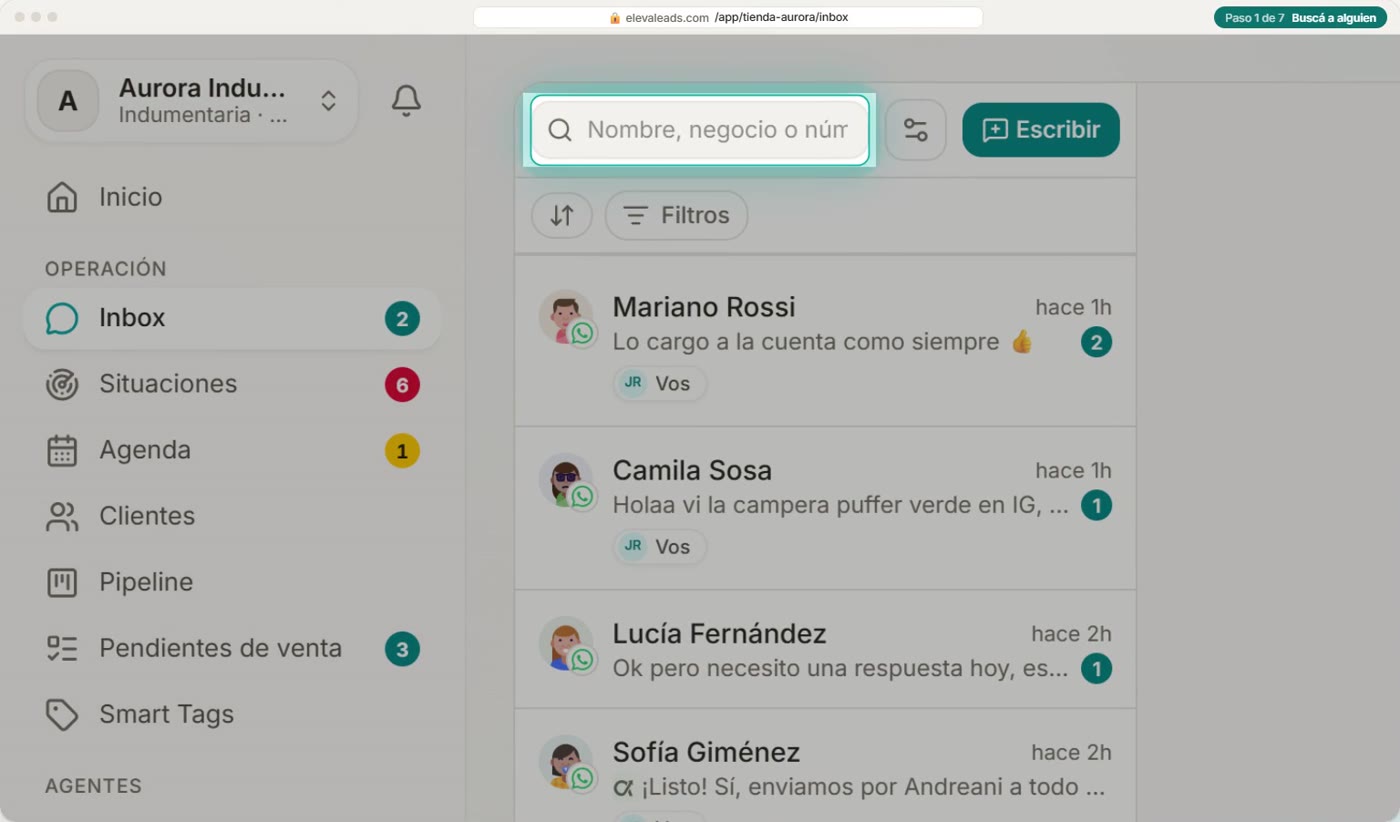This screenshot has height=822, width=1400.
Task: Go to Inicio in the sidebar
Action: point(232,197)
